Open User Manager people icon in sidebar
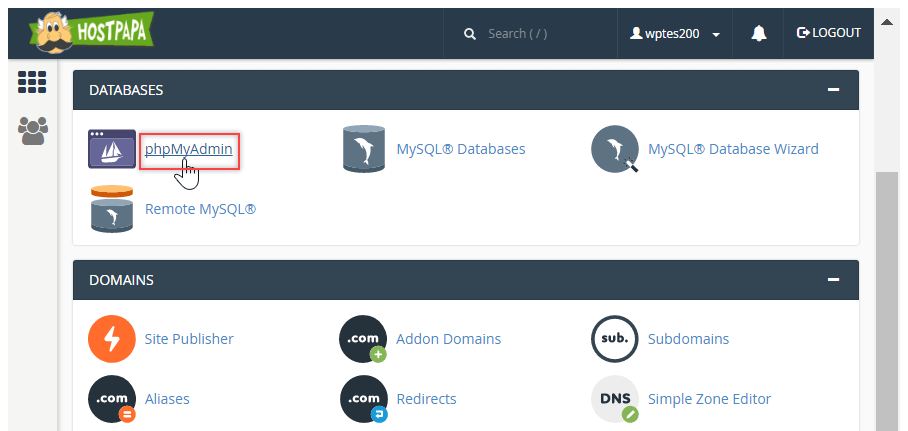 33,131
